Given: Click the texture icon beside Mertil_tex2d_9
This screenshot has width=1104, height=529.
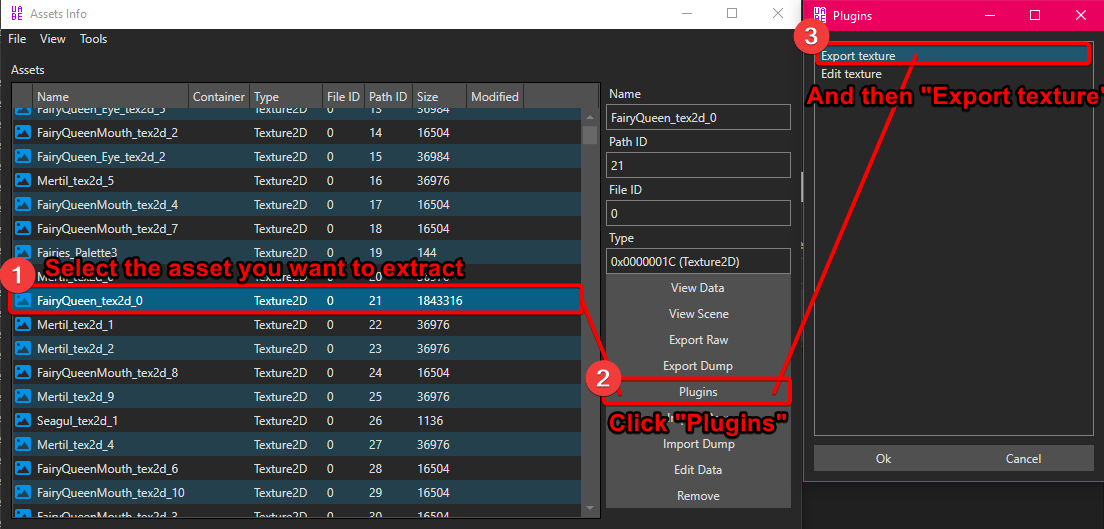Looking at the screenshot, I should click(x=23, y=397).
